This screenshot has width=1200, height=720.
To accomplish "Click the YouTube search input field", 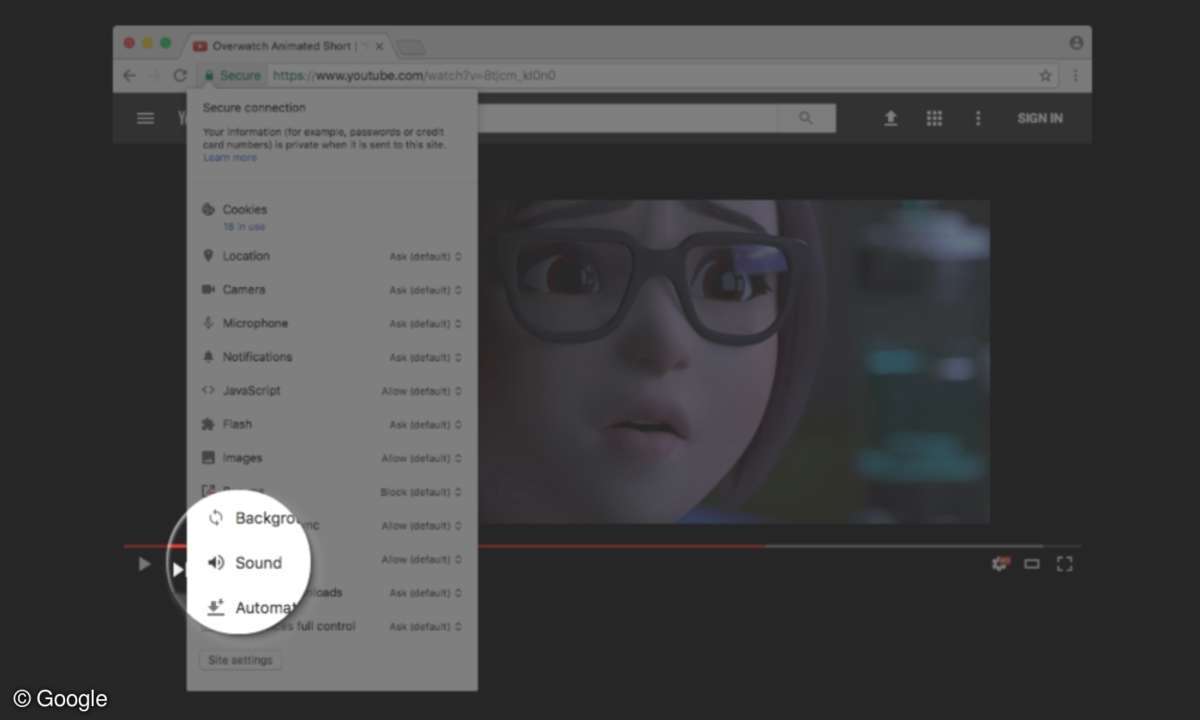I will 628,118.
